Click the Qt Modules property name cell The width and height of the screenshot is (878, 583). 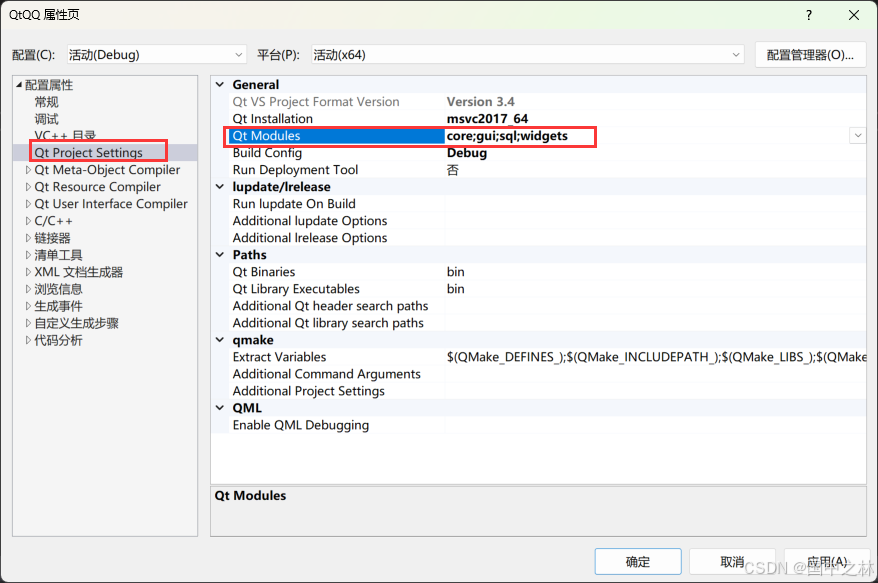[x=337, y=136]
